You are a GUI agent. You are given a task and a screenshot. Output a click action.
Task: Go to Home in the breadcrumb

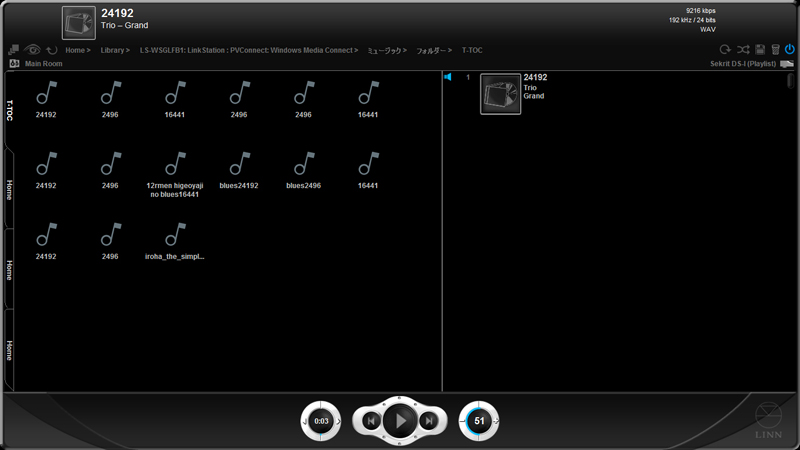click(x=76, y=50)
